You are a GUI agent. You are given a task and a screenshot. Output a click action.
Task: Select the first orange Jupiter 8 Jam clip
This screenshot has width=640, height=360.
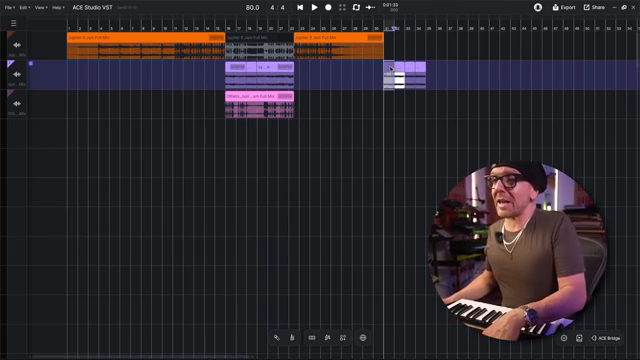pos(146,46)
